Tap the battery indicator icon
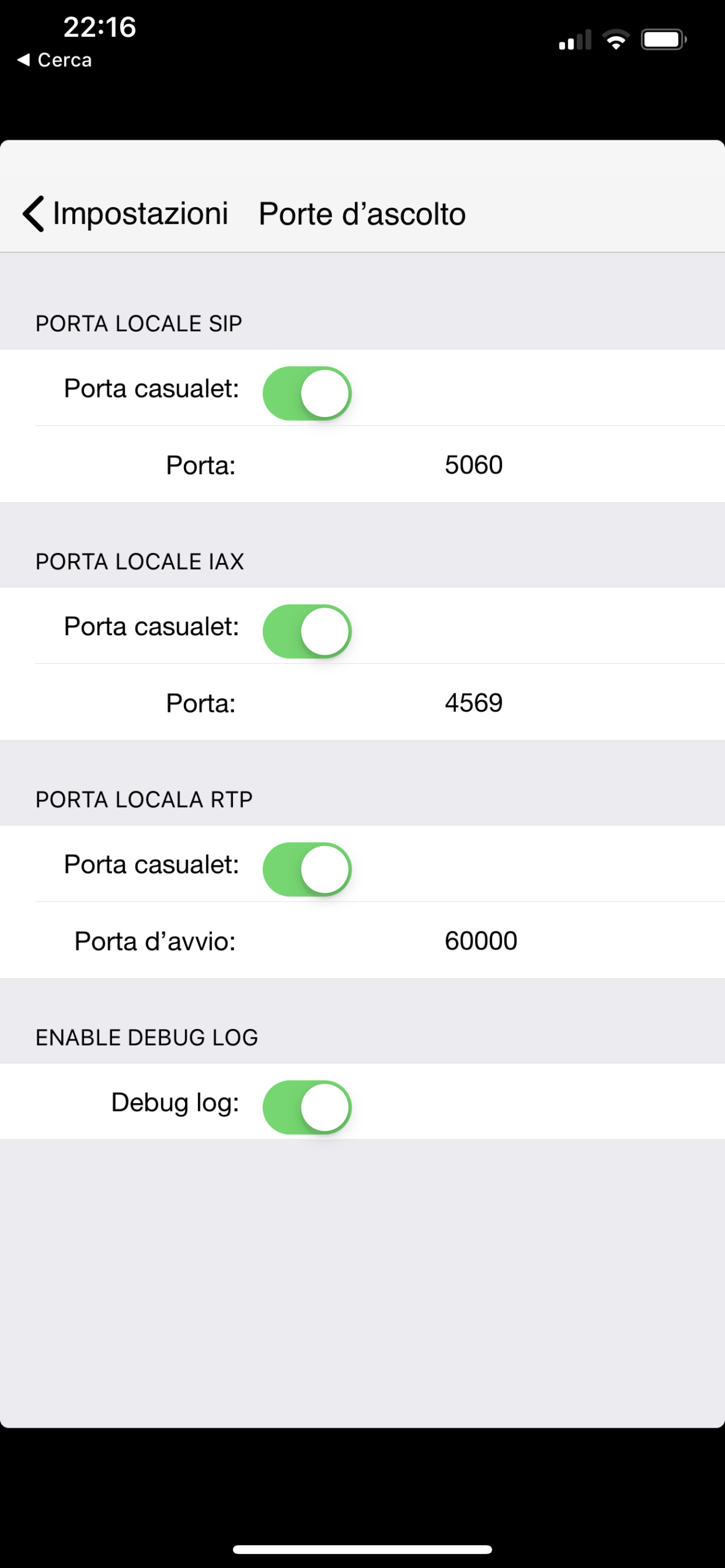The height and width of the screenshot is (1568, 725). [x=663, y=40]
